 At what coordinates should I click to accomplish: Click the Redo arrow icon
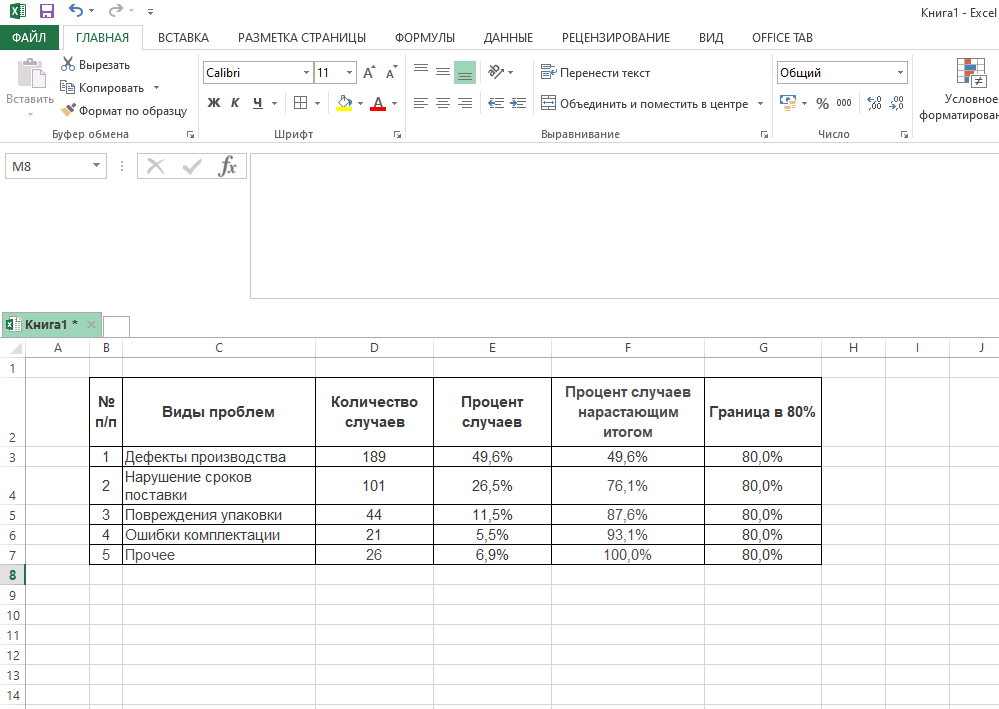pos(115,11)
